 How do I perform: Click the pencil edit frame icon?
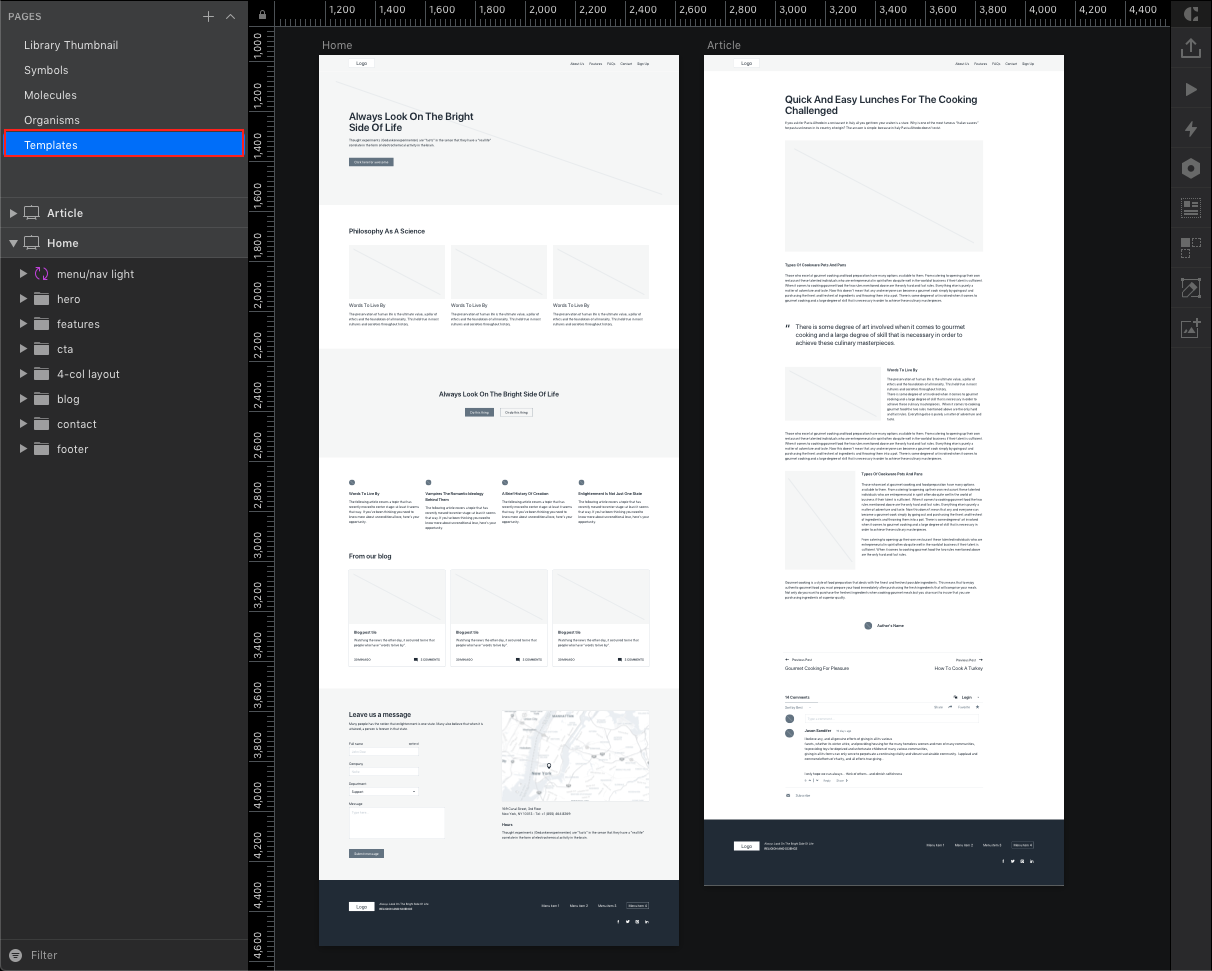point(1191,288)
